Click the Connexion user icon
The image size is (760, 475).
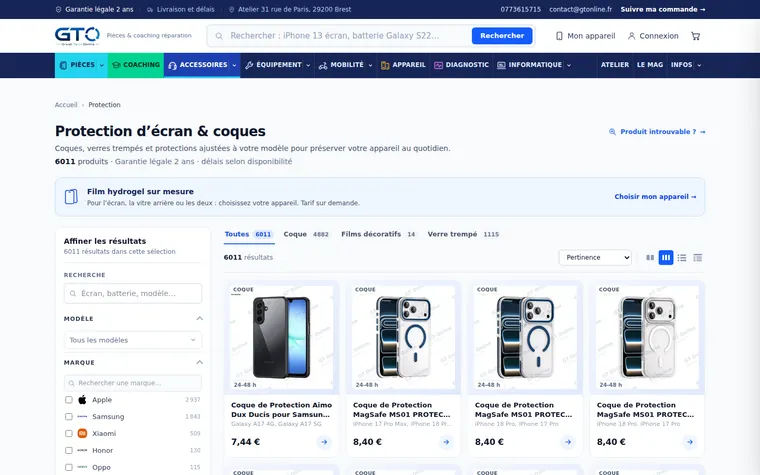pos(631,36)
